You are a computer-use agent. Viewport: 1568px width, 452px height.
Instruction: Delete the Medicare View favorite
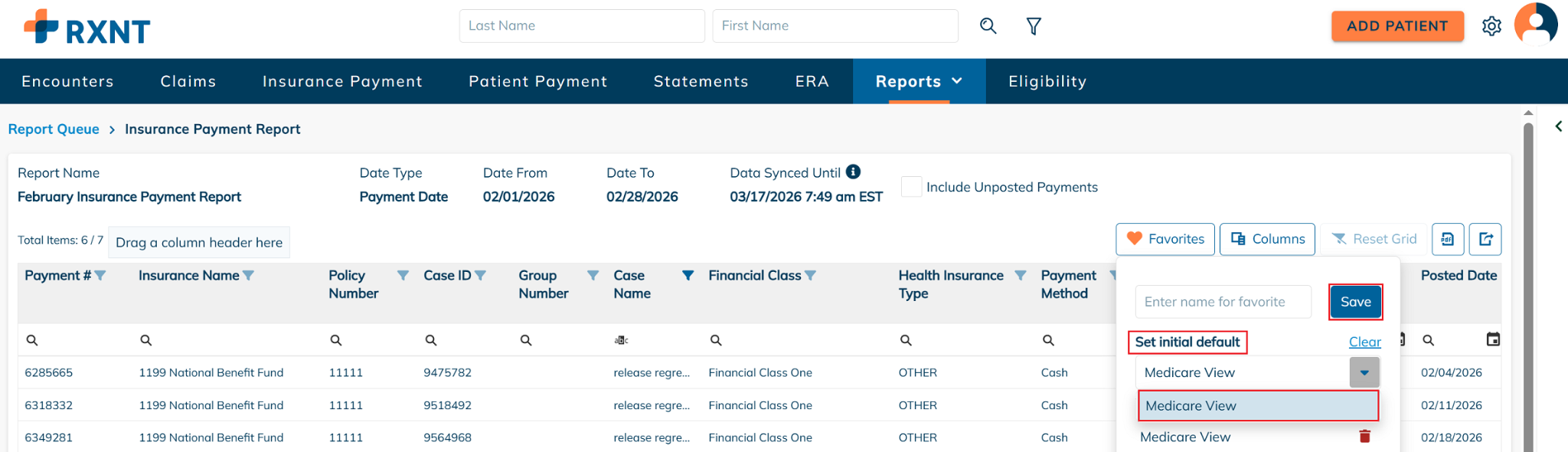(1364, 437)
